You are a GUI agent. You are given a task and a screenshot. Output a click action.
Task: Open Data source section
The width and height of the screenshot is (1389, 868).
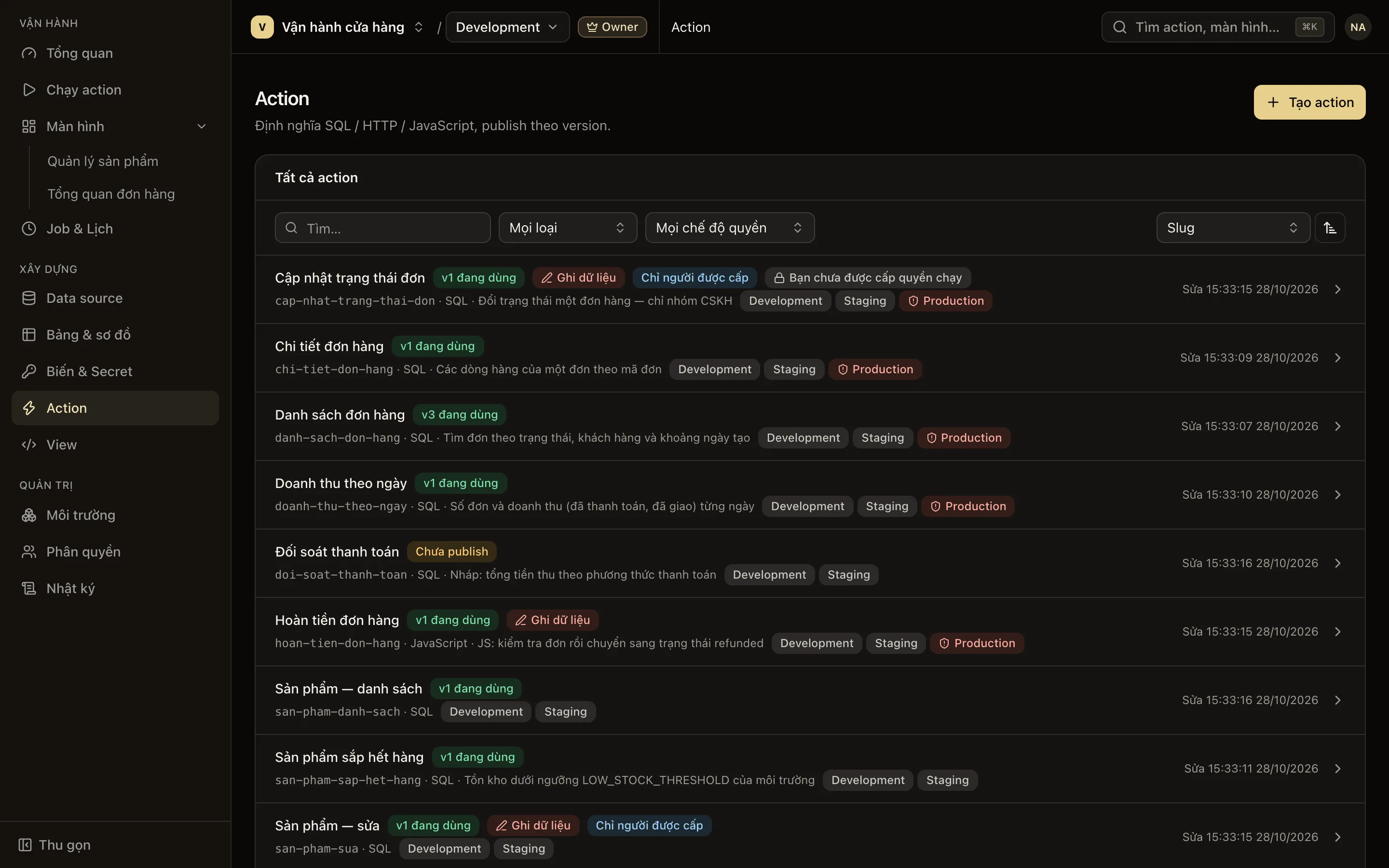tap(115, 298)
